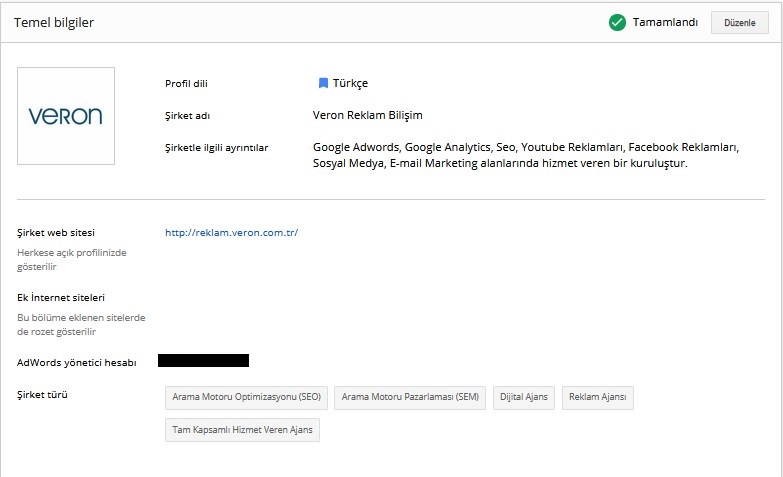Click the AdWords yönetici hesabı label
Screen dimensions: 783x477
(77, 362)
